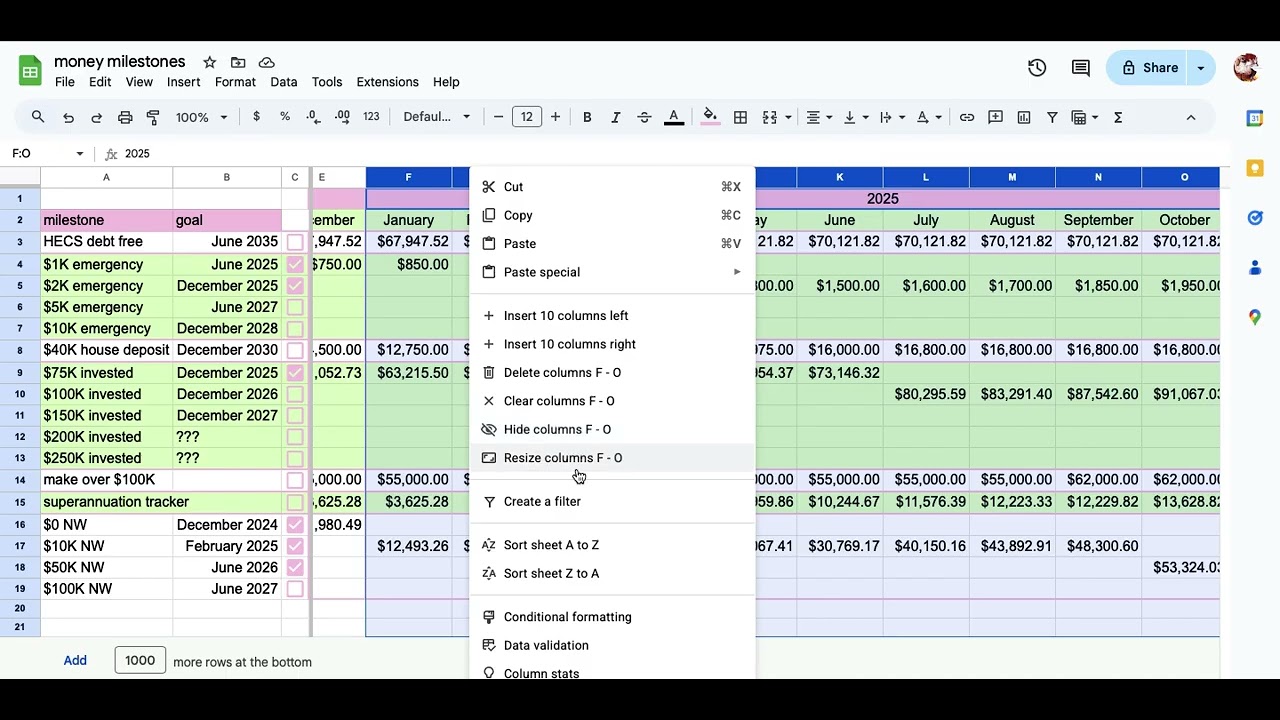The width and height of the screenshot is (1280, 720).
Task: Open the horizontal align dropdown
Action: [820, 117]
